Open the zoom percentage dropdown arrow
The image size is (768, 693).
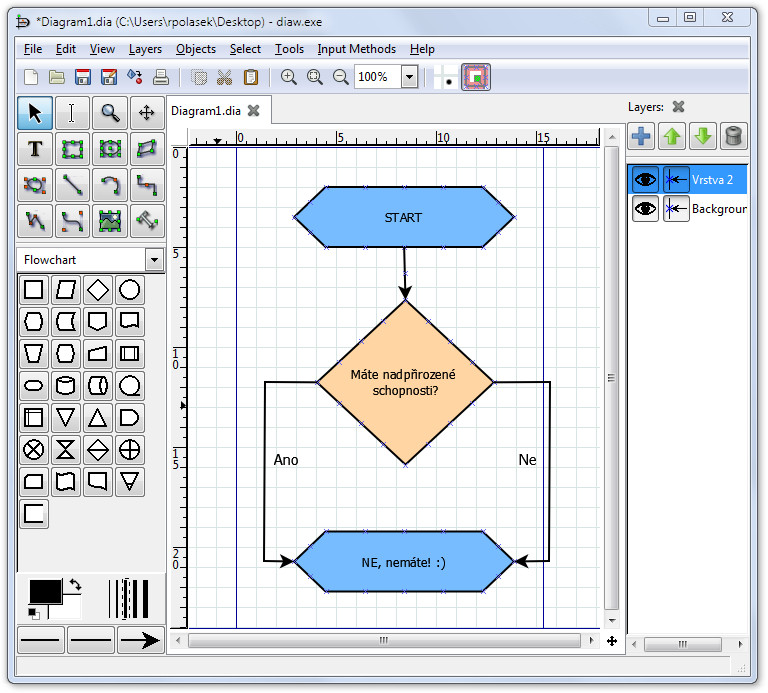409,77
